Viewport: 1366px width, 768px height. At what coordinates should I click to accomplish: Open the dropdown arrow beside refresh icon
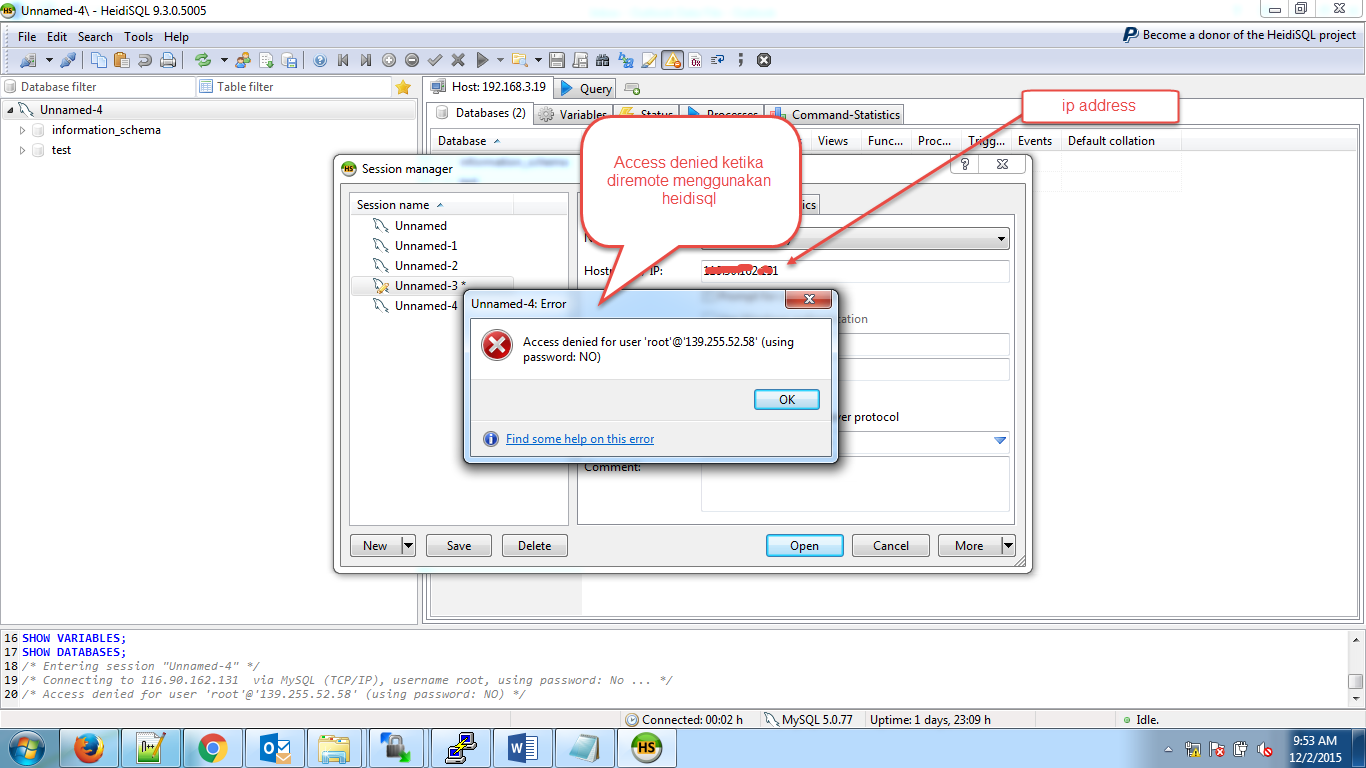(224, 60)
